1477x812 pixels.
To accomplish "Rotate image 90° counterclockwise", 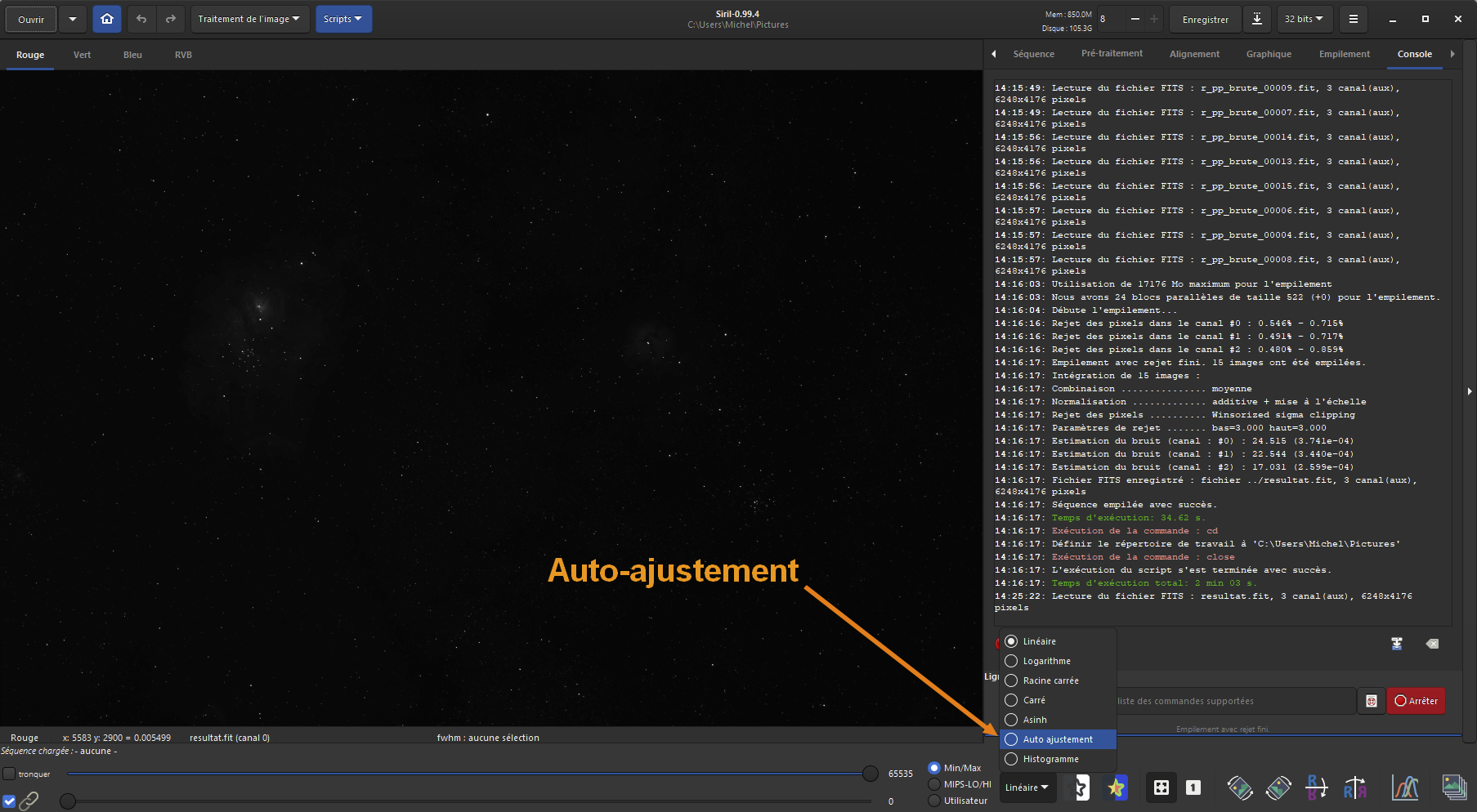I will click(1239, 787).
